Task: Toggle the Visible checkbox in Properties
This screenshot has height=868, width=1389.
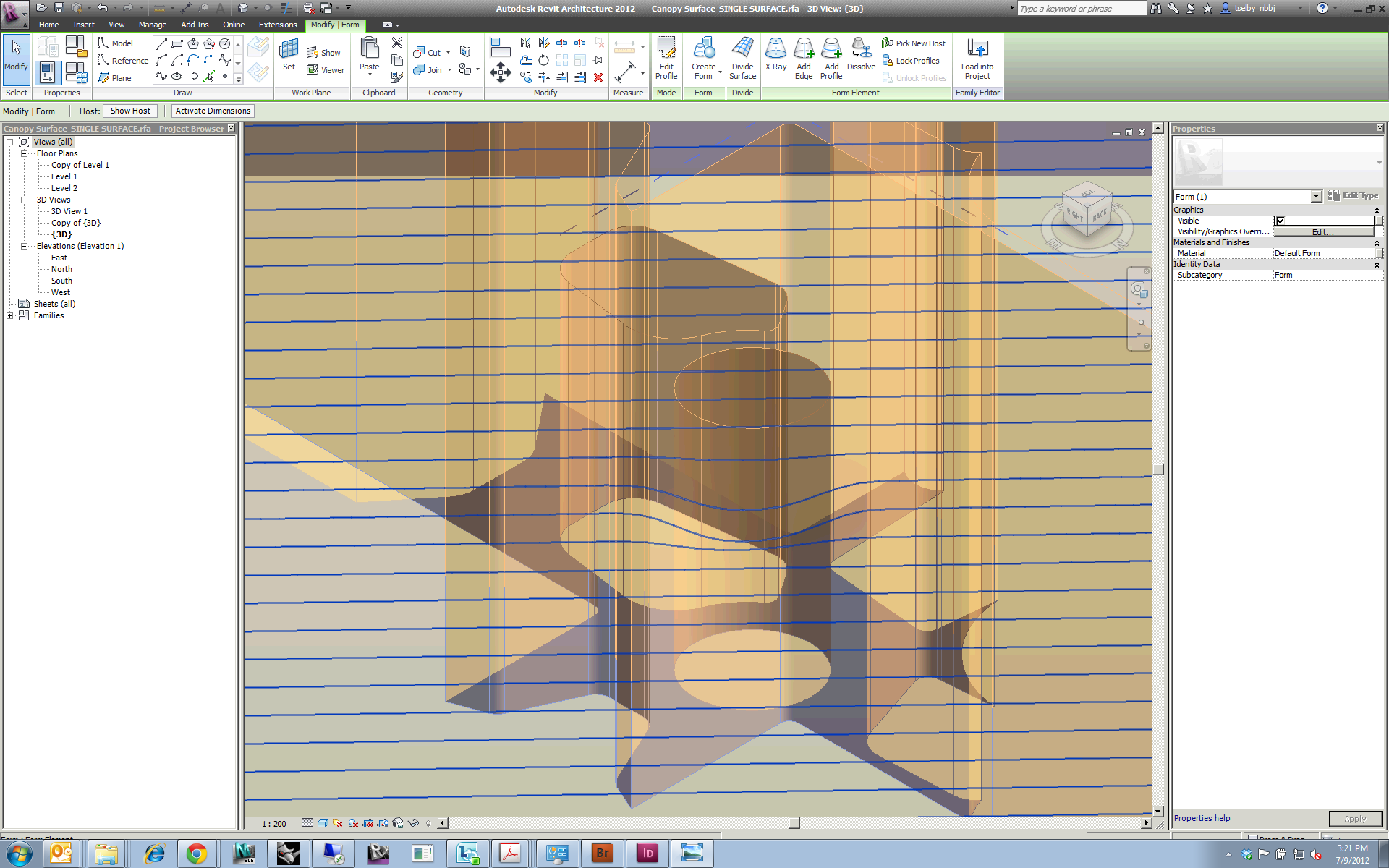Action: 1280,221
